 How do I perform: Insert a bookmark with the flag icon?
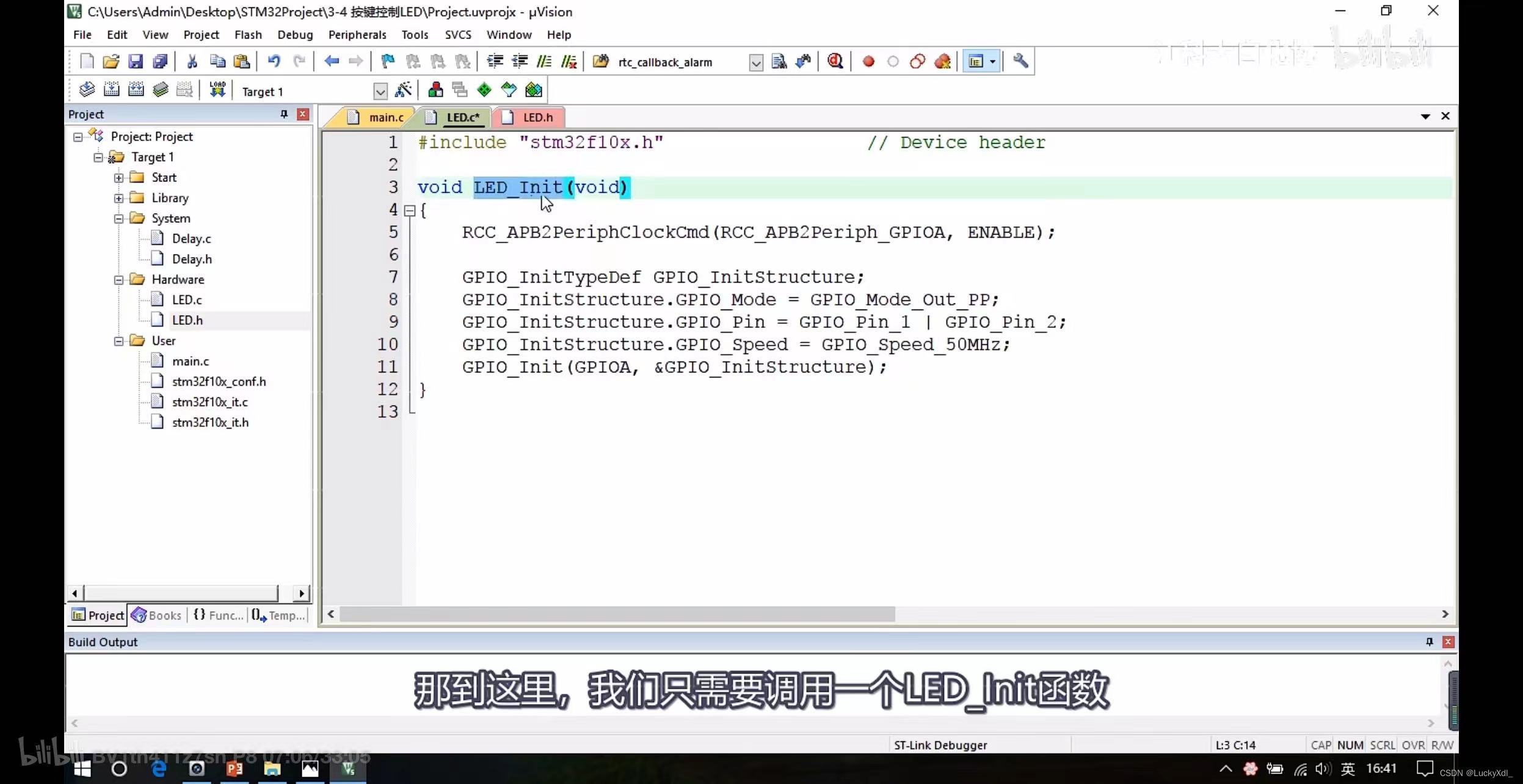pyautogui.click(x=388, y=61)
